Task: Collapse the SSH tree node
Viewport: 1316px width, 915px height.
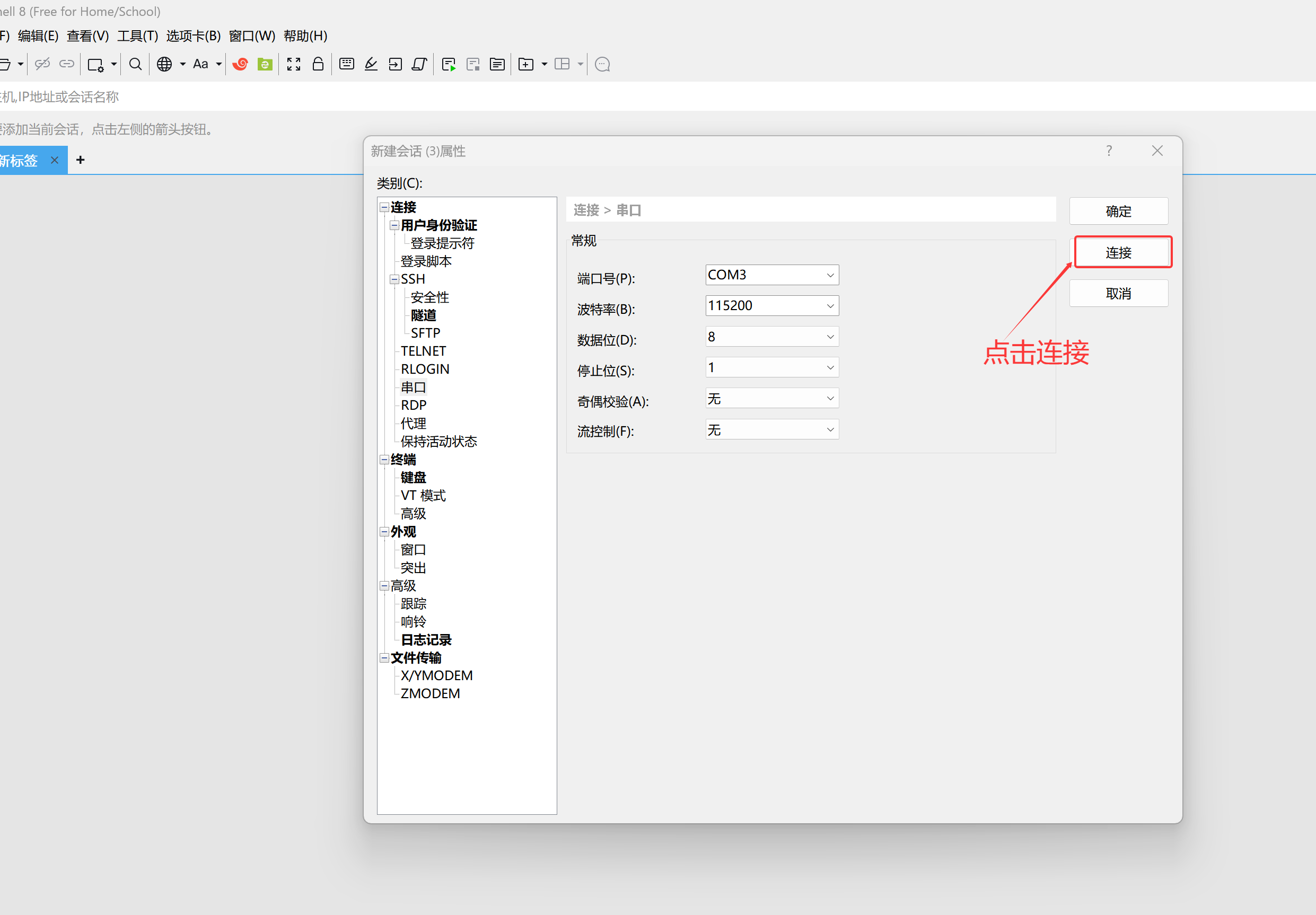Action: (x=394, y=279)
